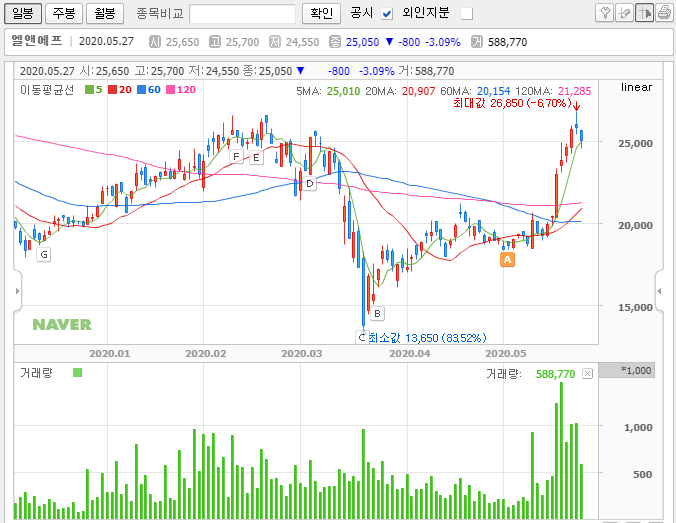Open disclosure marker C at minimum
Image resolution: width=676 pixels, height=523 pixels.
[x=362, y=337]
